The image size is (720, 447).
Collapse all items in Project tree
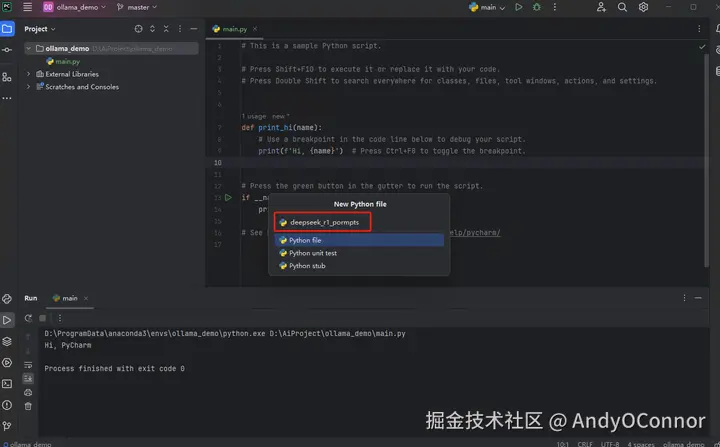click(166, 28)
